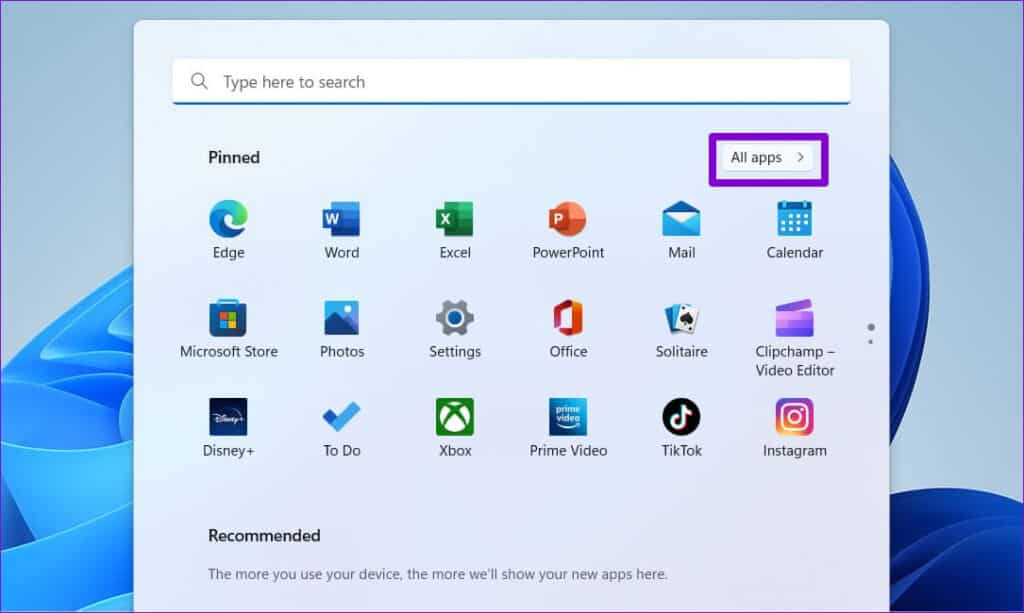
Task: Open Microsoft To Do
Action: coord(341,419)
